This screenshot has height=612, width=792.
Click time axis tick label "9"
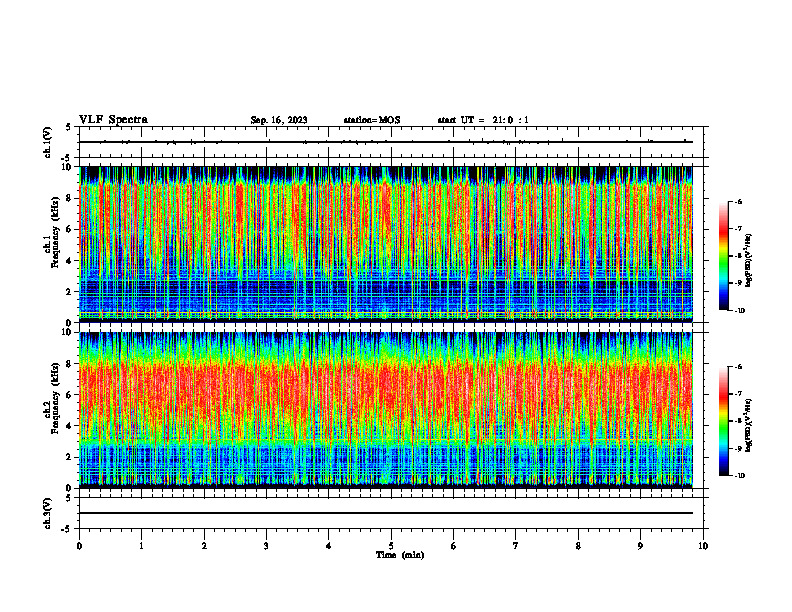640,546
